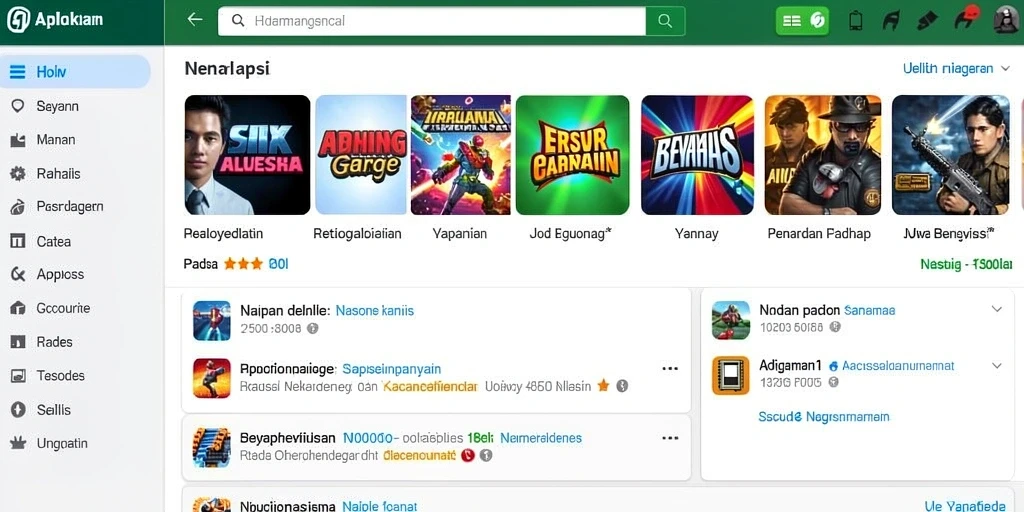Open the Nastig - 1500lai link
The height and width of the screenshot is (512, 1024).
[x=967, y=264]
